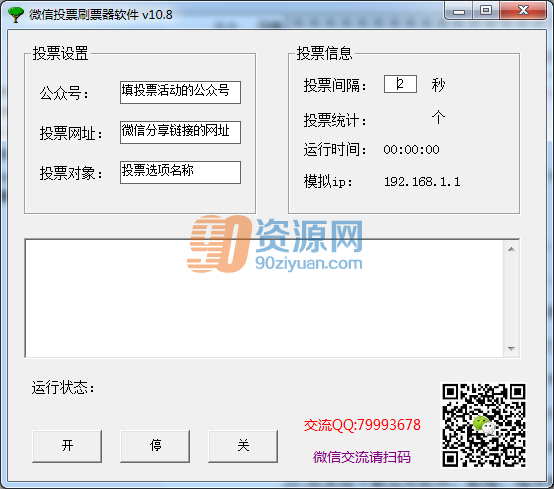Click the 投票间隔 seconds input box
This screenshot has width=554, height=489.
[400, 84]
